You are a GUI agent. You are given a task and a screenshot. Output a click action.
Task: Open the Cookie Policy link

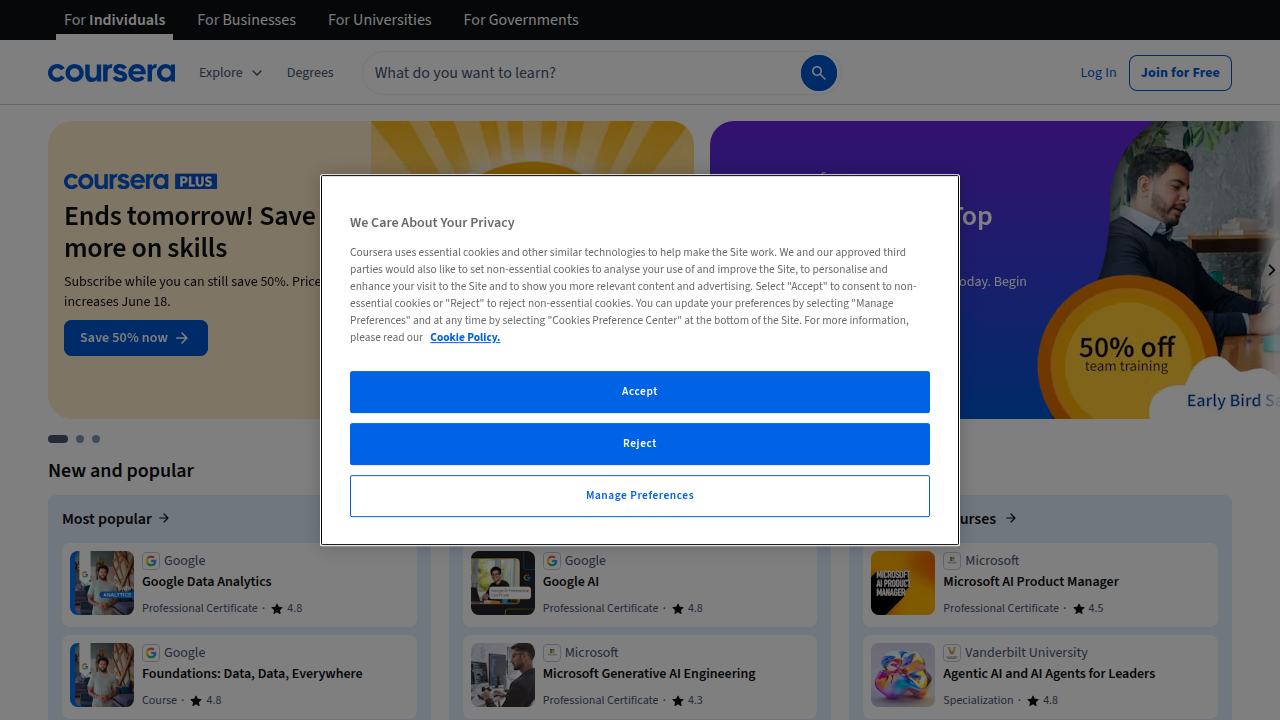[x=465, y=337]
